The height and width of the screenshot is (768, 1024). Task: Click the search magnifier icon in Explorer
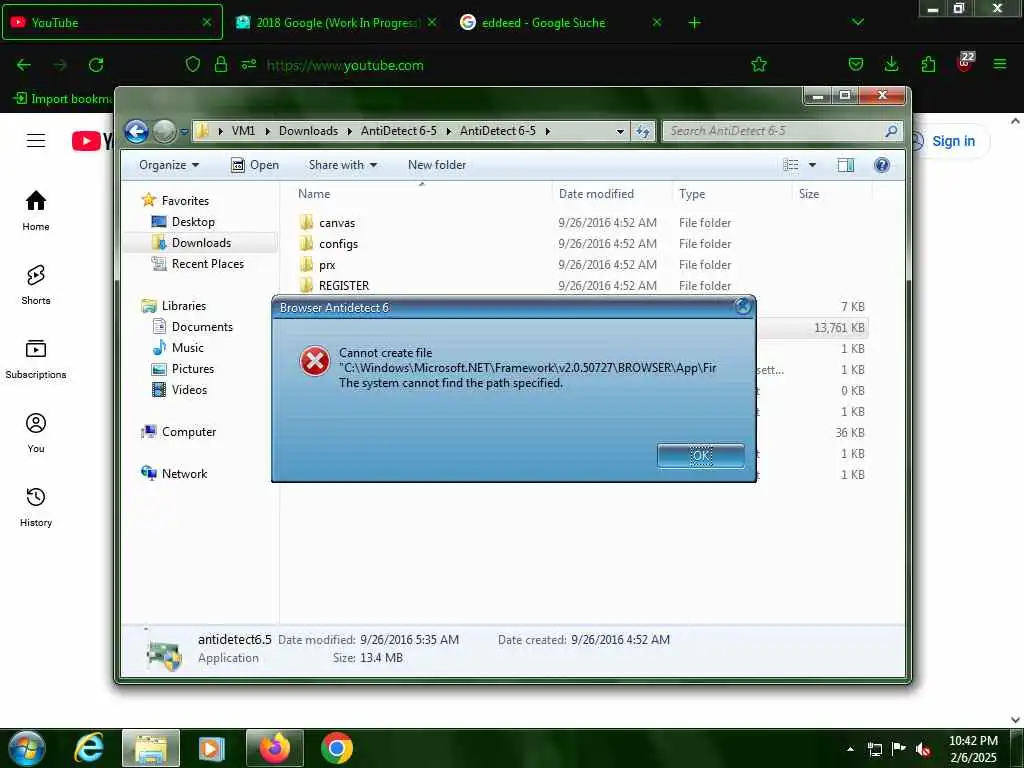pyautogui.click(x=891, y=131)
